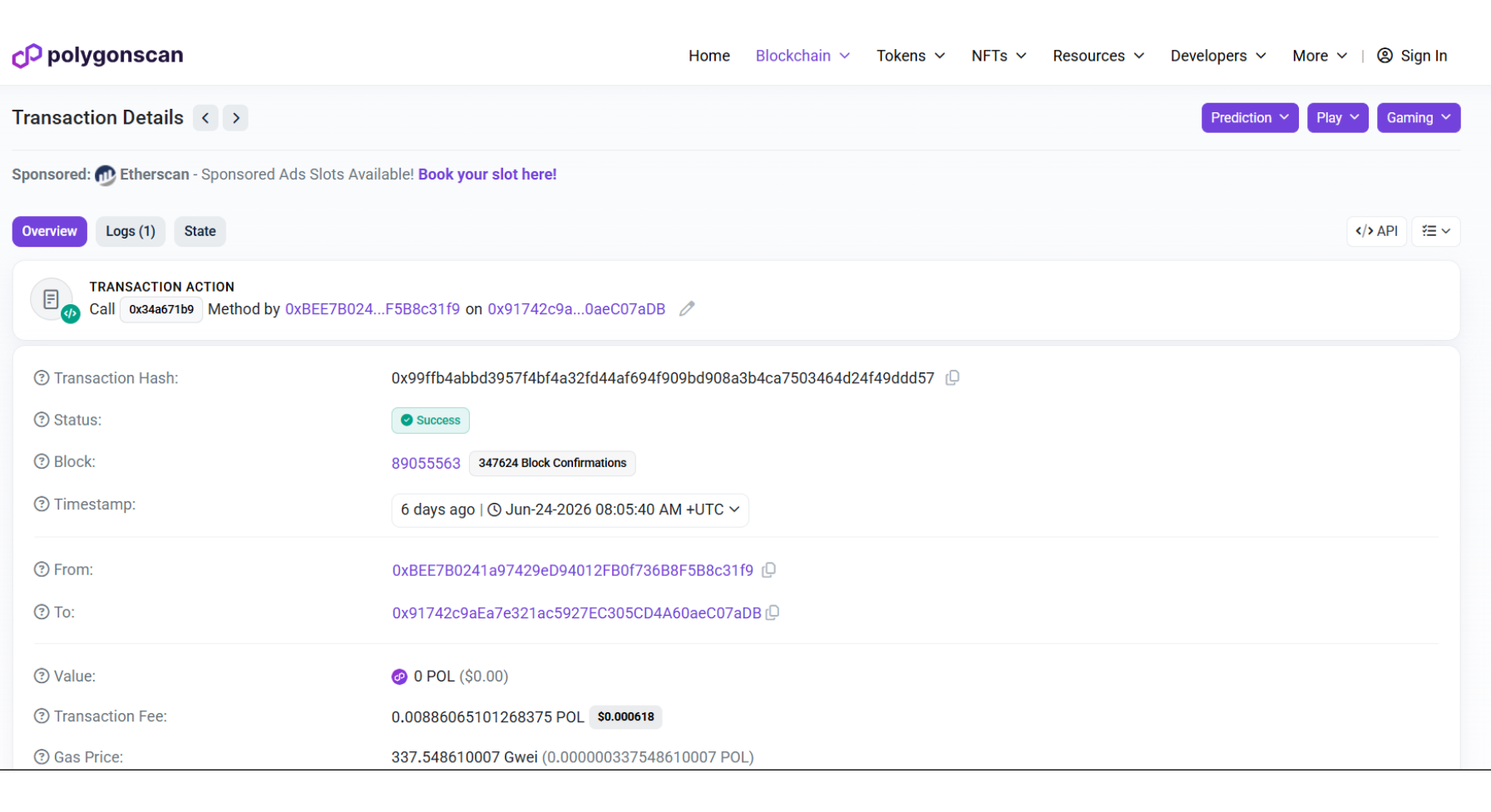Open the Developers menu
The image size is (1491, 812).
[1218, 56]
